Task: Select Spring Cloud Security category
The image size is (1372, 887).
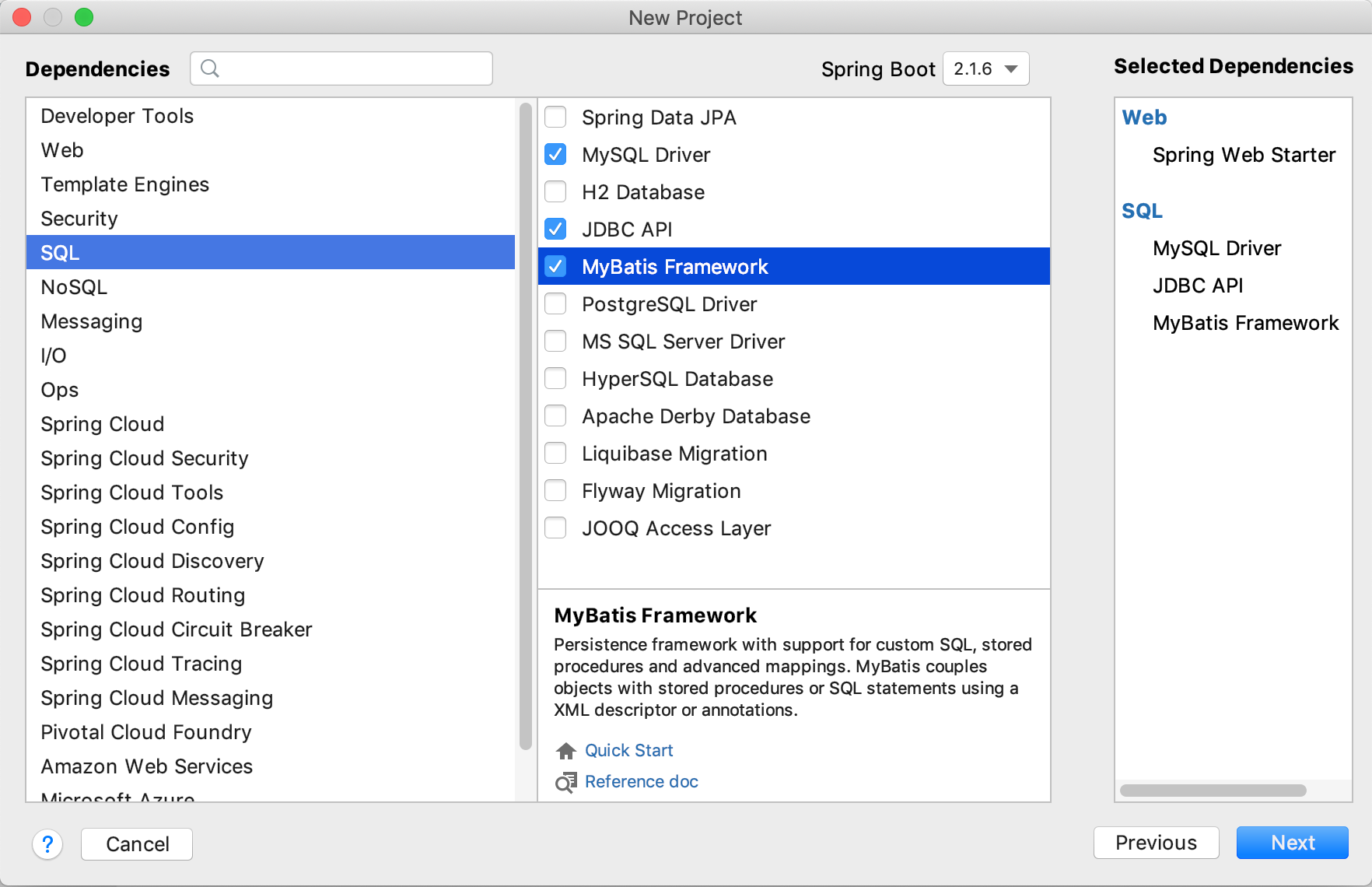Action: [271, 458]
